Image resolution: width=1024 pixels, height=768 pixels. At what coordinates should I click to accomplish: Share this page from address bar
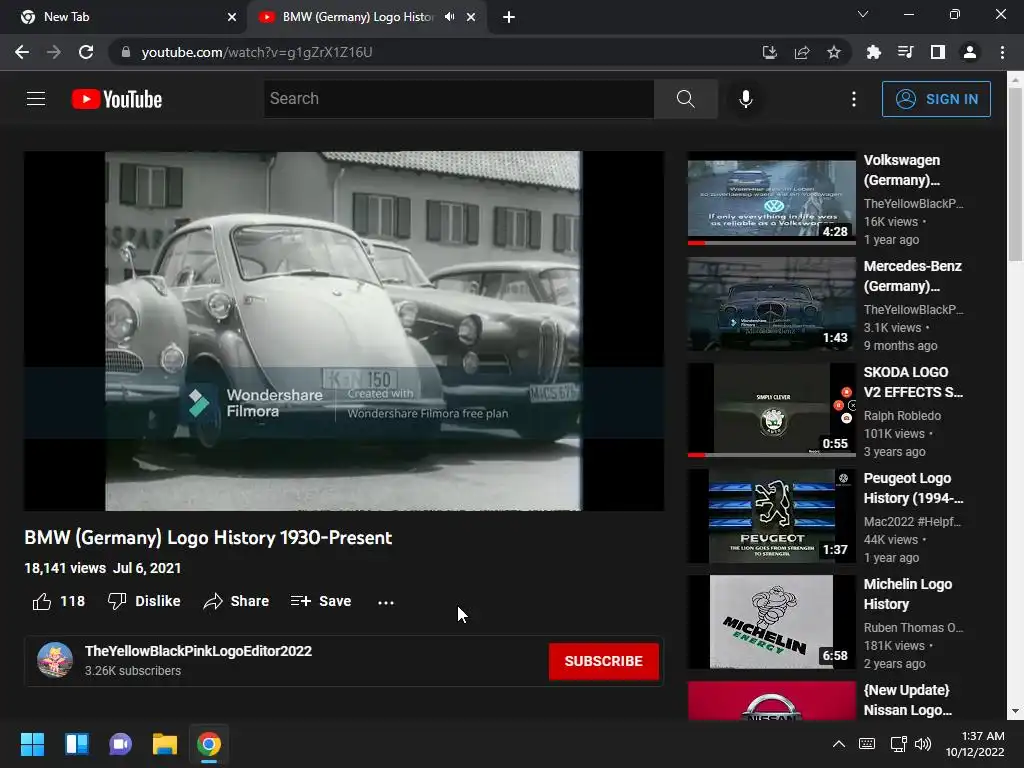coord(802,52)
